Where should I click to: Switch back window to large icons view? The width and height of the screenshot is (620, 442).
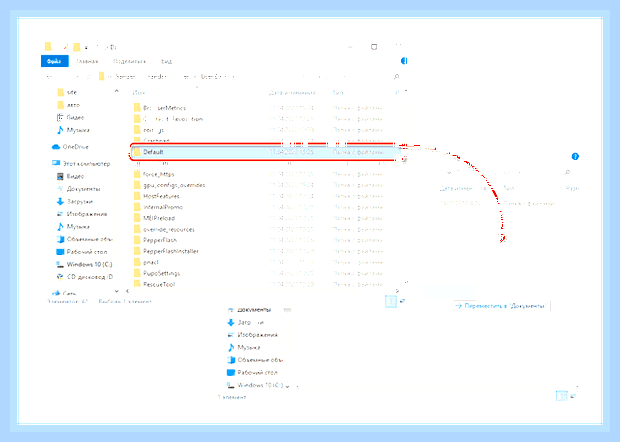pos(574,396)
